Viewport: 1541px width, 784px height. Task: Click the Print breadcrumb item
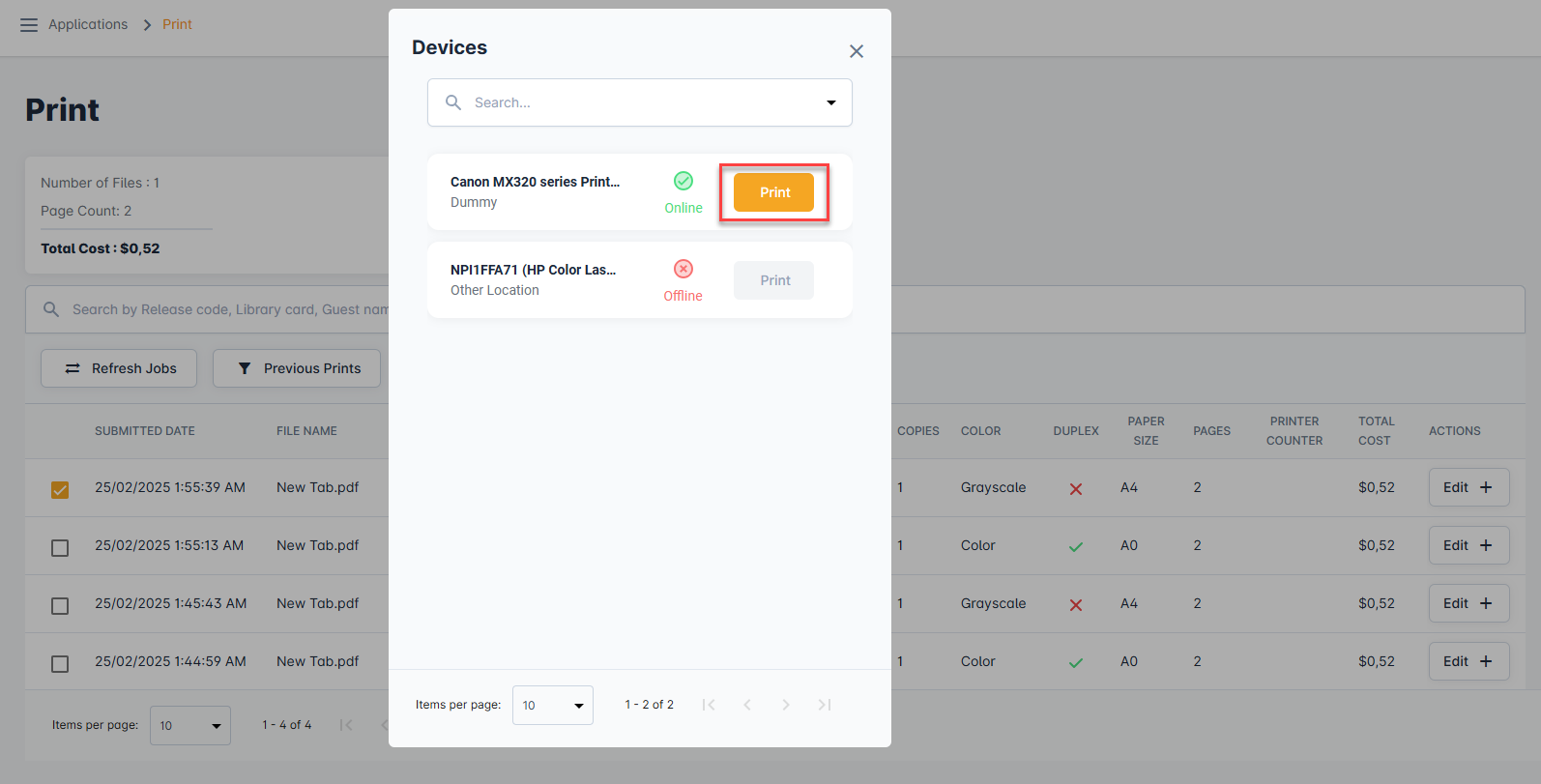(x=177, y=24)
